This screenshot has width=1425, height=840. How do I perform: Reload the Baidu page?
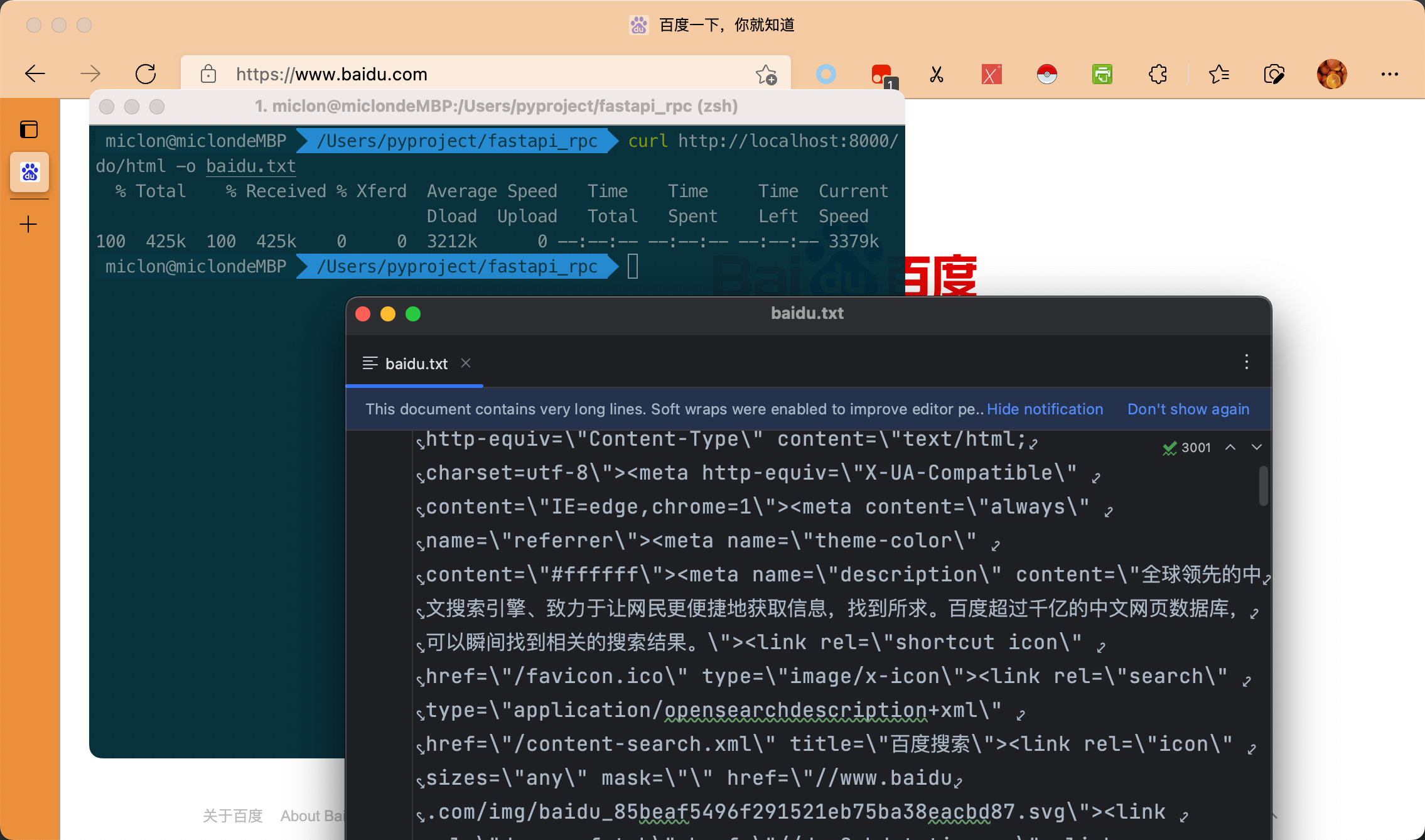coord(146,74)
